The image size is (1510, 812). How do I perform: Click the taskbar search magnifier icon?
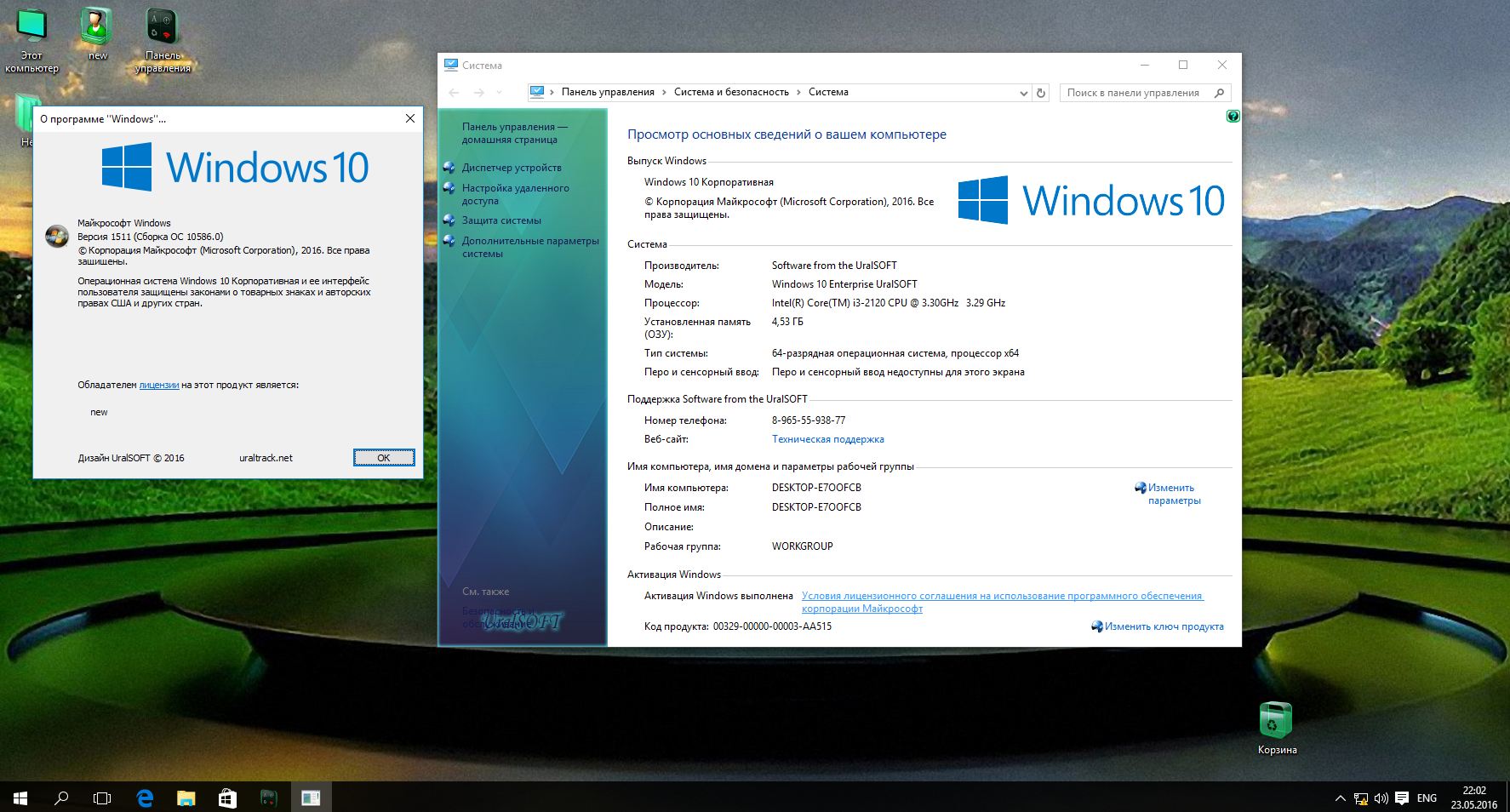(x=61, y=798)
